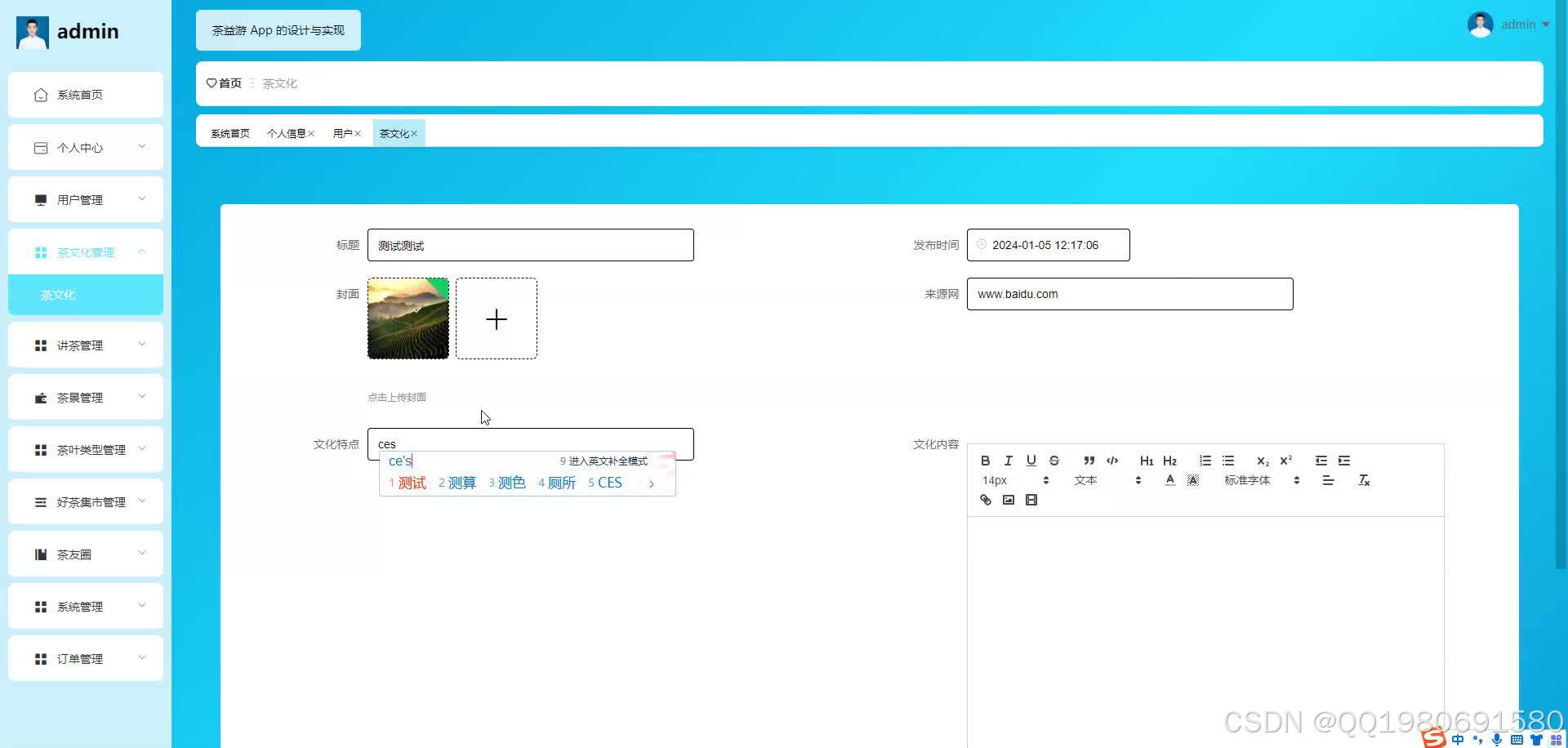Viewport: 1568px width, 748px height.
Task: Expand the 茶景管理 sidebar menu
Action: 86,397
